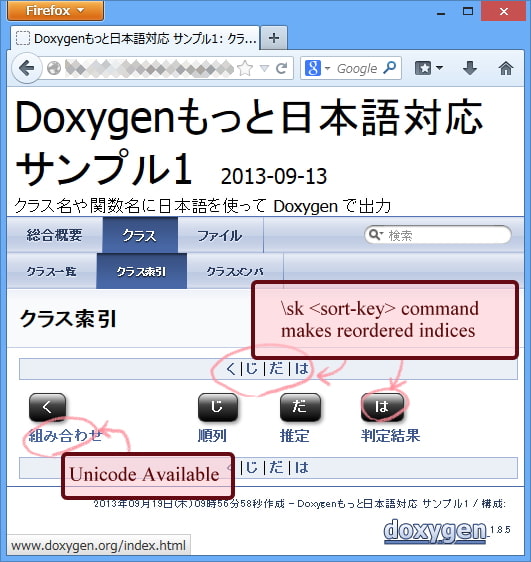Screen dimensions: 531x562
Task: Open the Downloads arrow button
Action: (x=469, y=68)
